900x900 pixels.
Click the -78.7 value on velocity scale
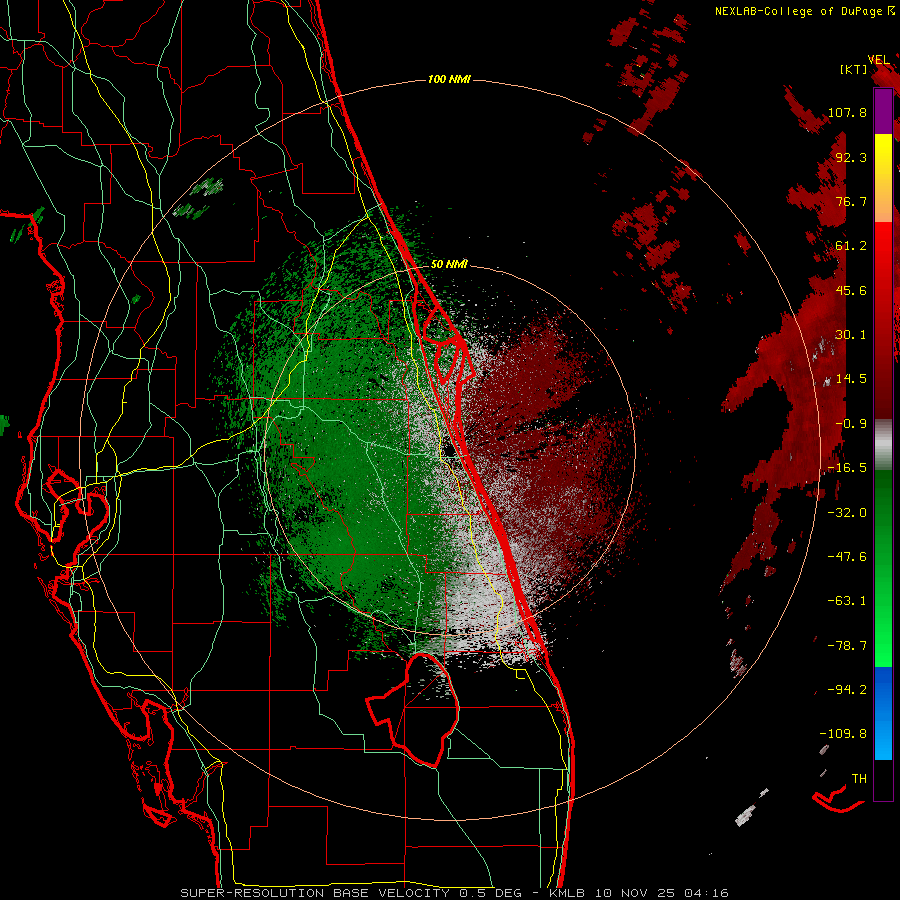[847, 646]
